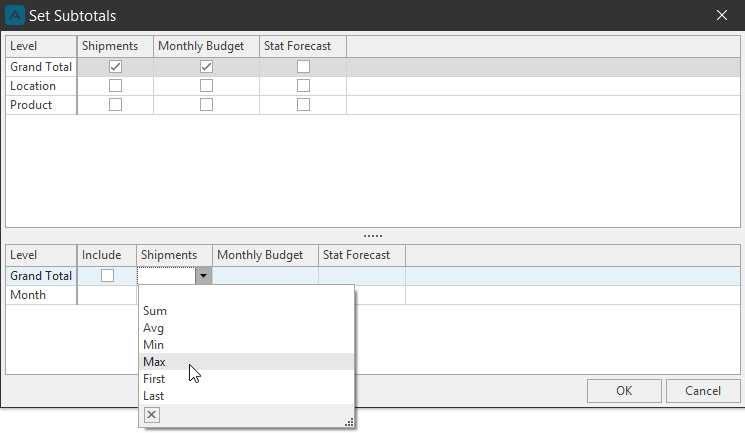Click the Set Subtotals app logo icon
Viewport: 745px width, 433px height.
click(x=15, y=15)
